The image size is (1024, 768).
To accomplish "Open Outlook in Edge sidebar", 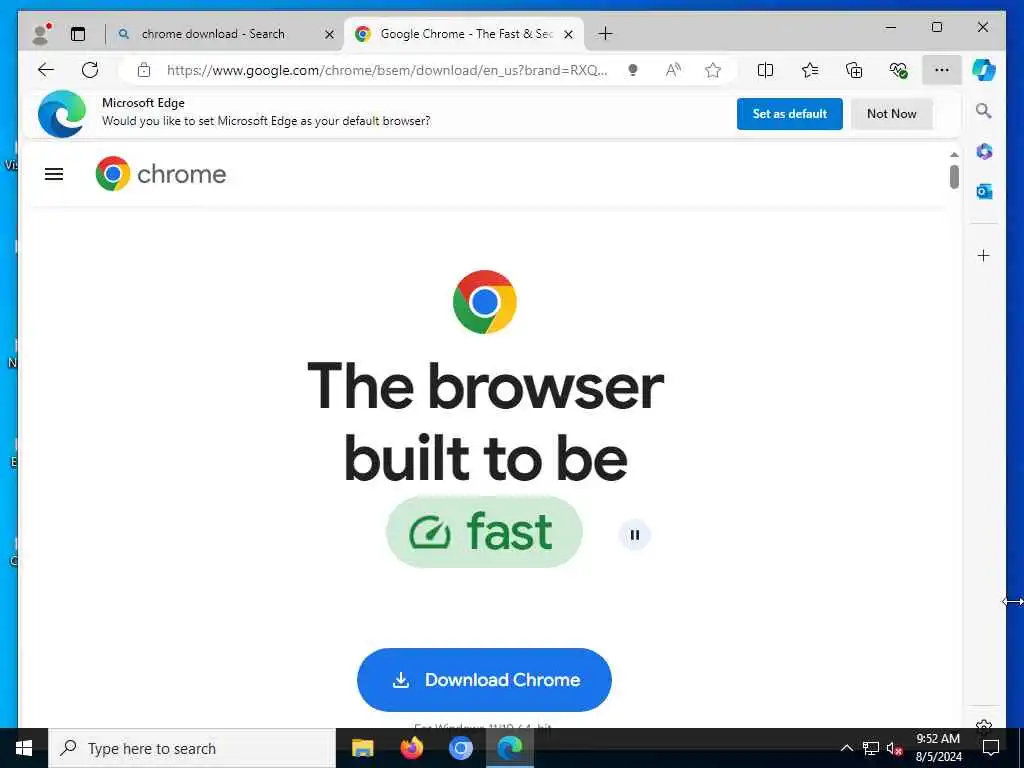I will tap(984, 191).
